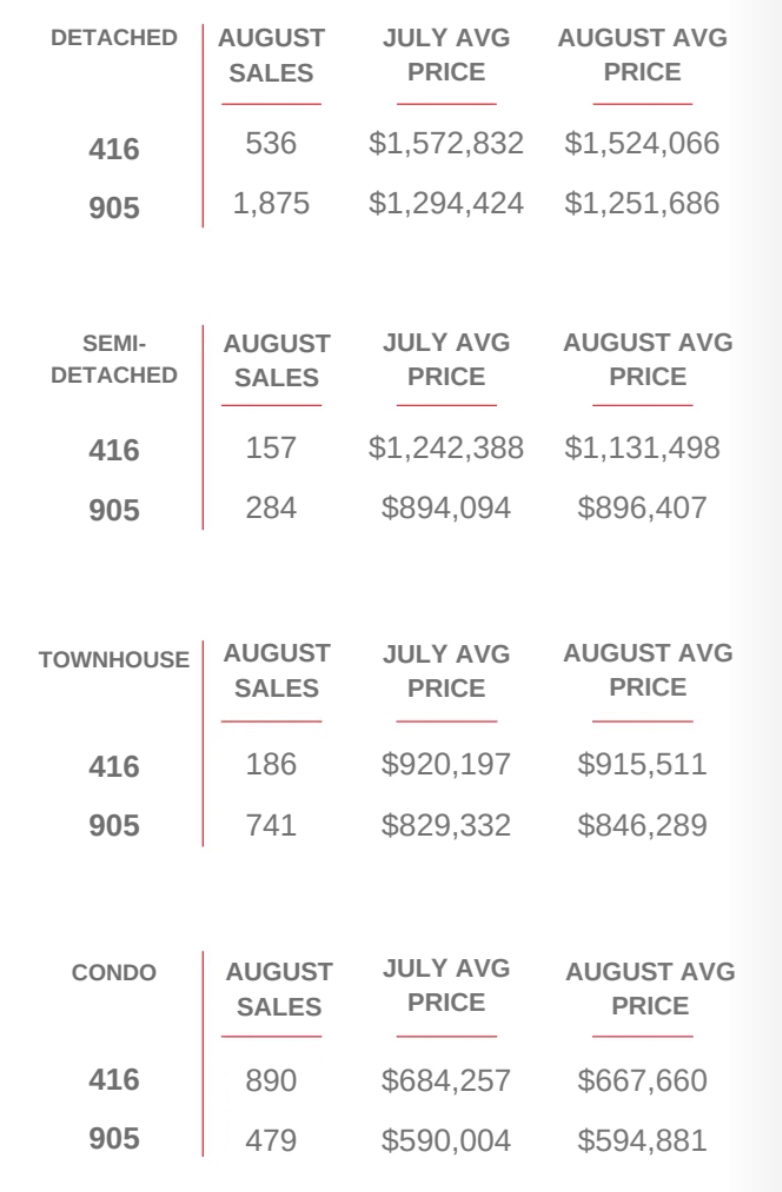Click the TOWNHOUSE section heading
The image size is (782, 1192).
pos(114,660)
